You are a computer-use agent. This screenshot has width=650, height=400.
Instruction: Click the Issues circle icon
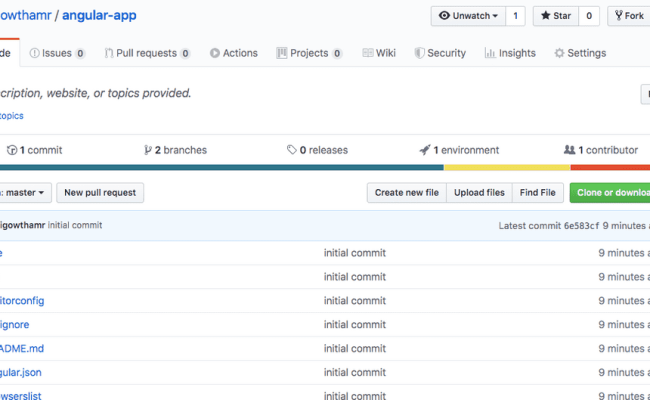click(x=34, y=53)
